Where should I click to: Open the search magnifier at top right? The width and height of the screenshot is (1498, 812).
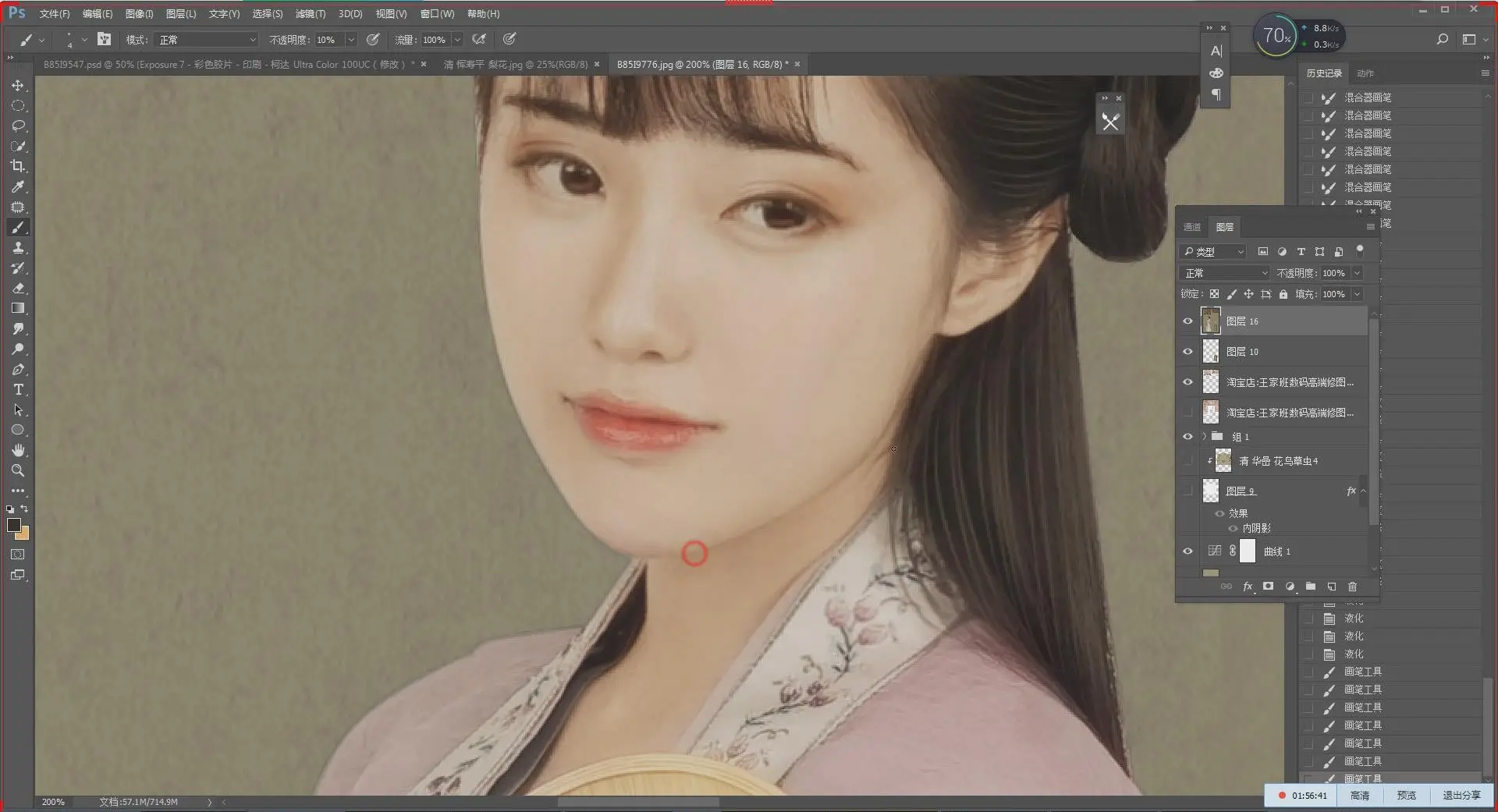[x=1443, y=39]
